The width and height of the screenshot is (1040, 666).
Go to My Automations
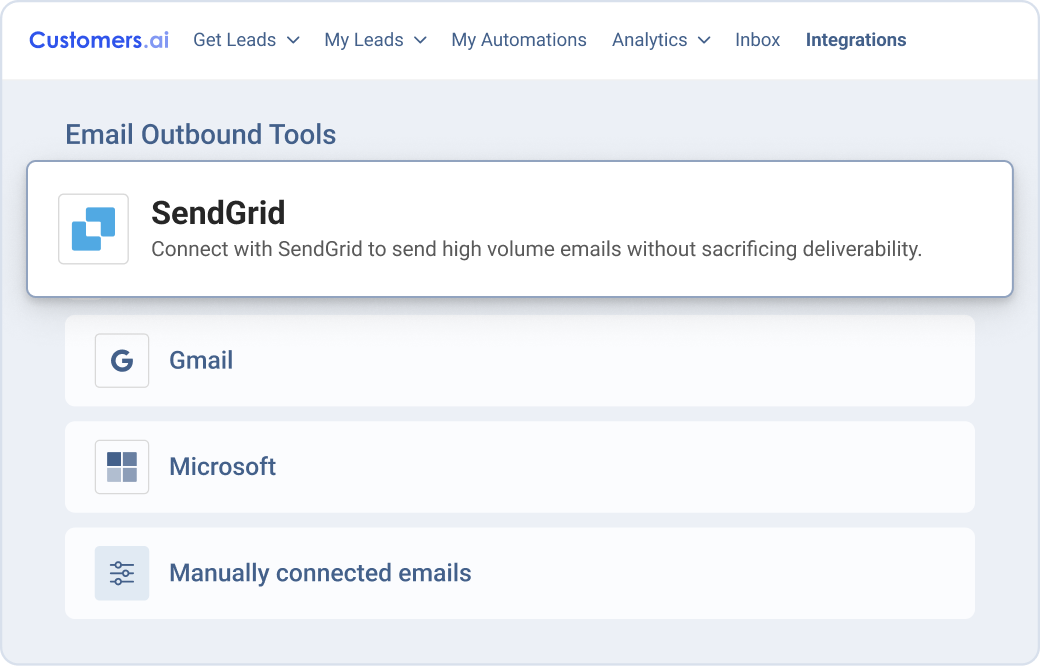(519, 40)
